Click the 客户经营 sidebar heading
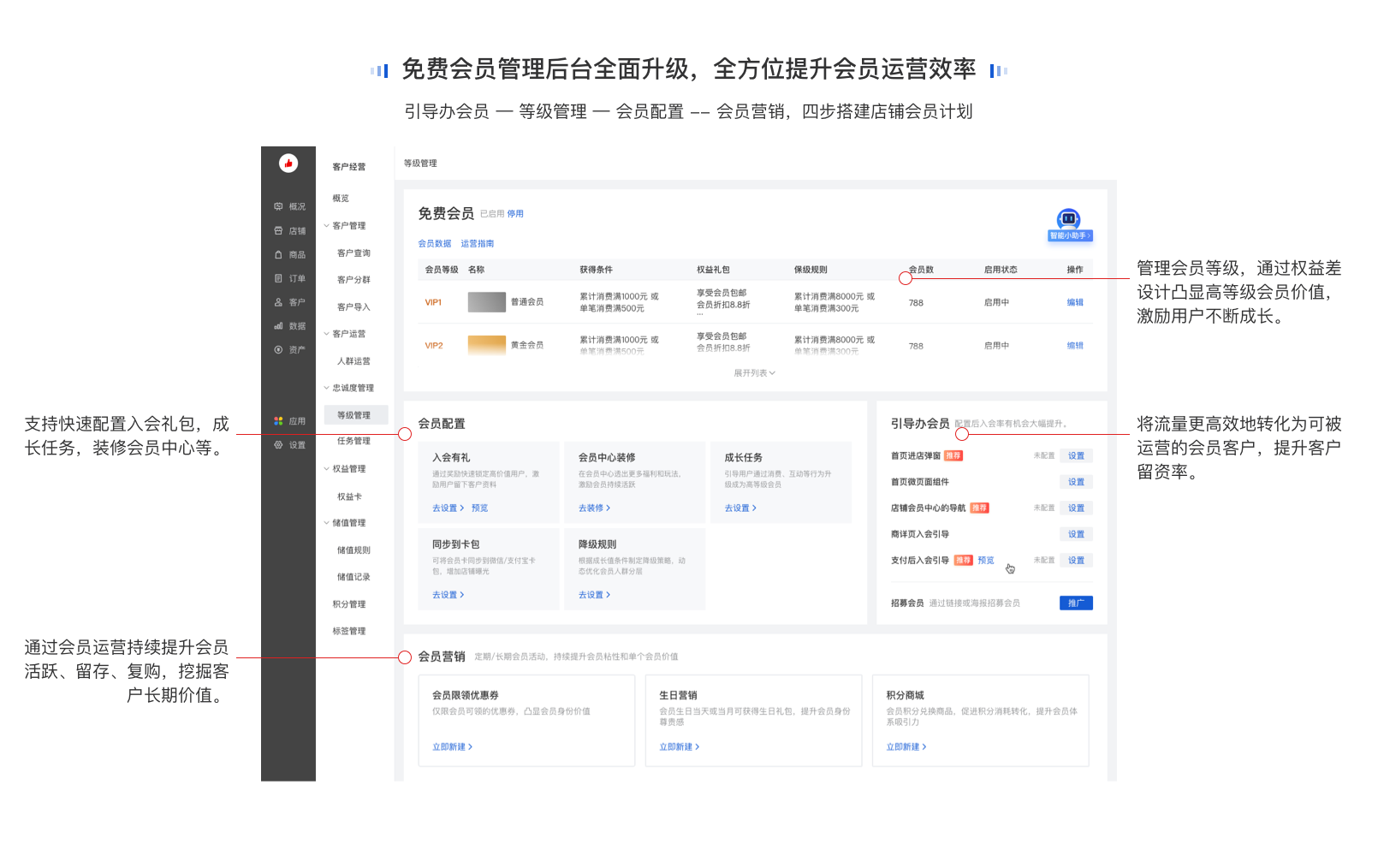This screenshot has height=868, width=1378. point(349,167)
